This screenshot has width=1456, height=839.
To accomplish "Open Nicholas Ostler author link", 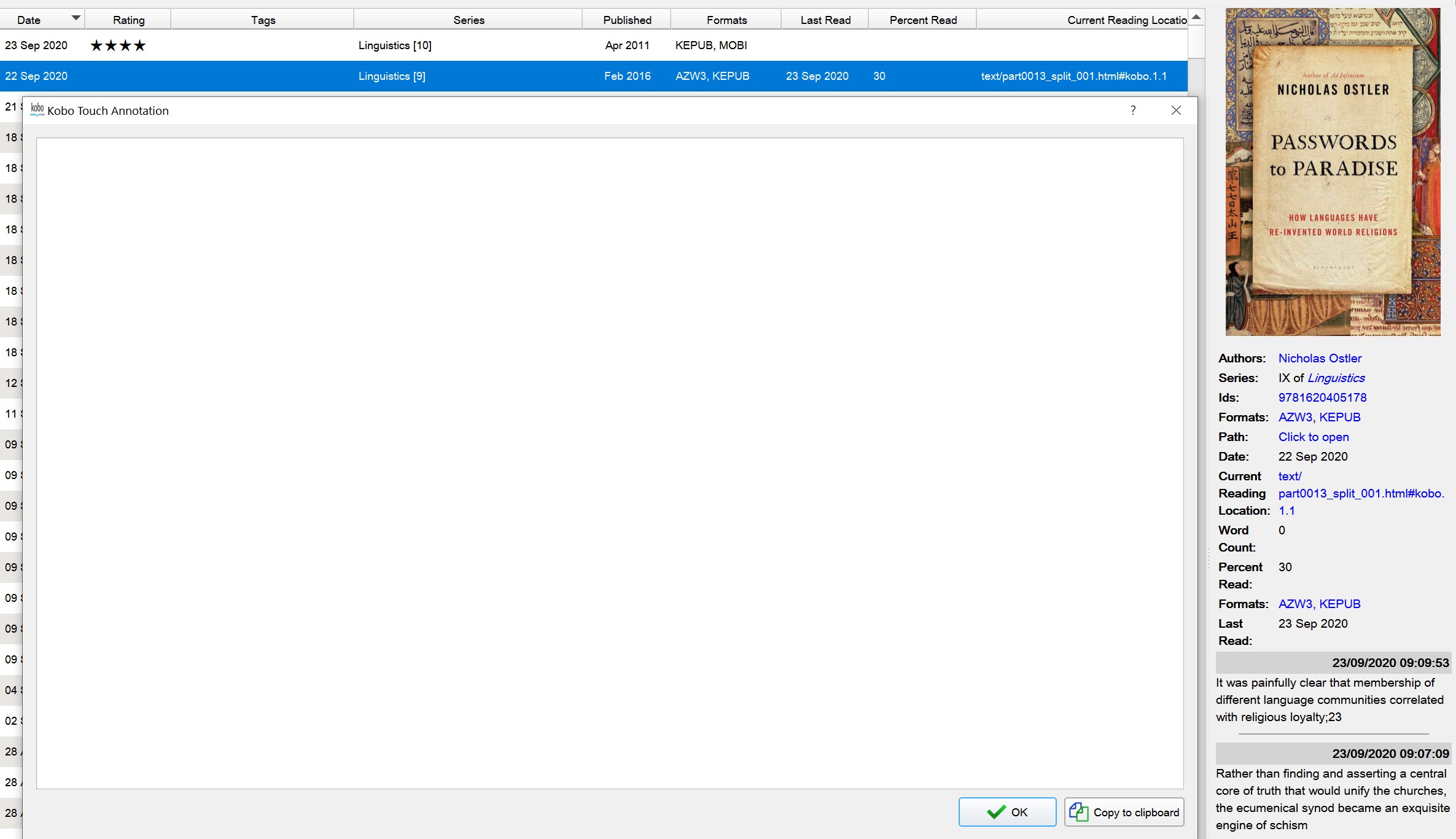I will [x=1320, y=358].
